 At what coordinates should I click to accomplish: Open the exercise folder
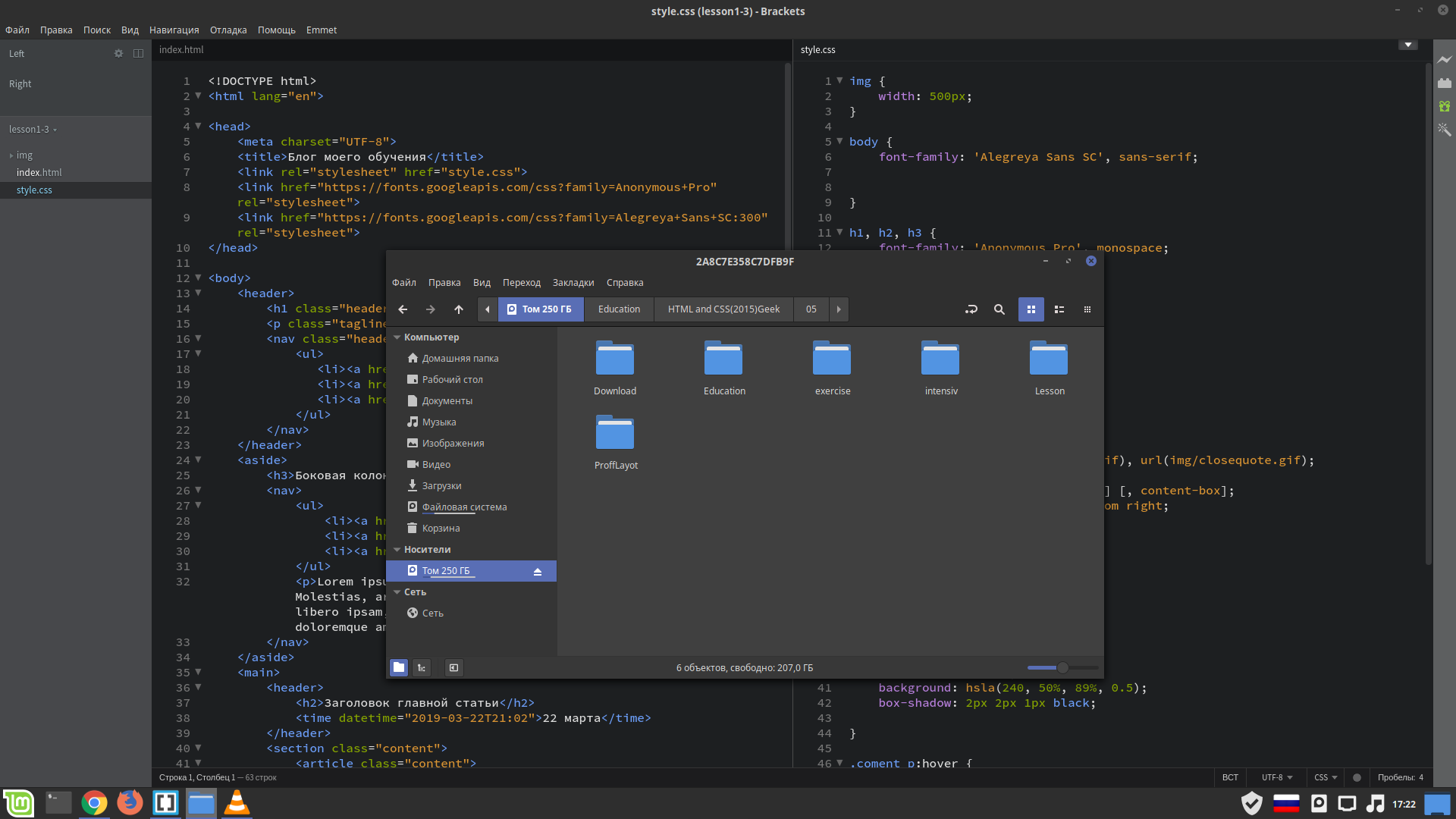pyautogui.click(x=833, y=368)
